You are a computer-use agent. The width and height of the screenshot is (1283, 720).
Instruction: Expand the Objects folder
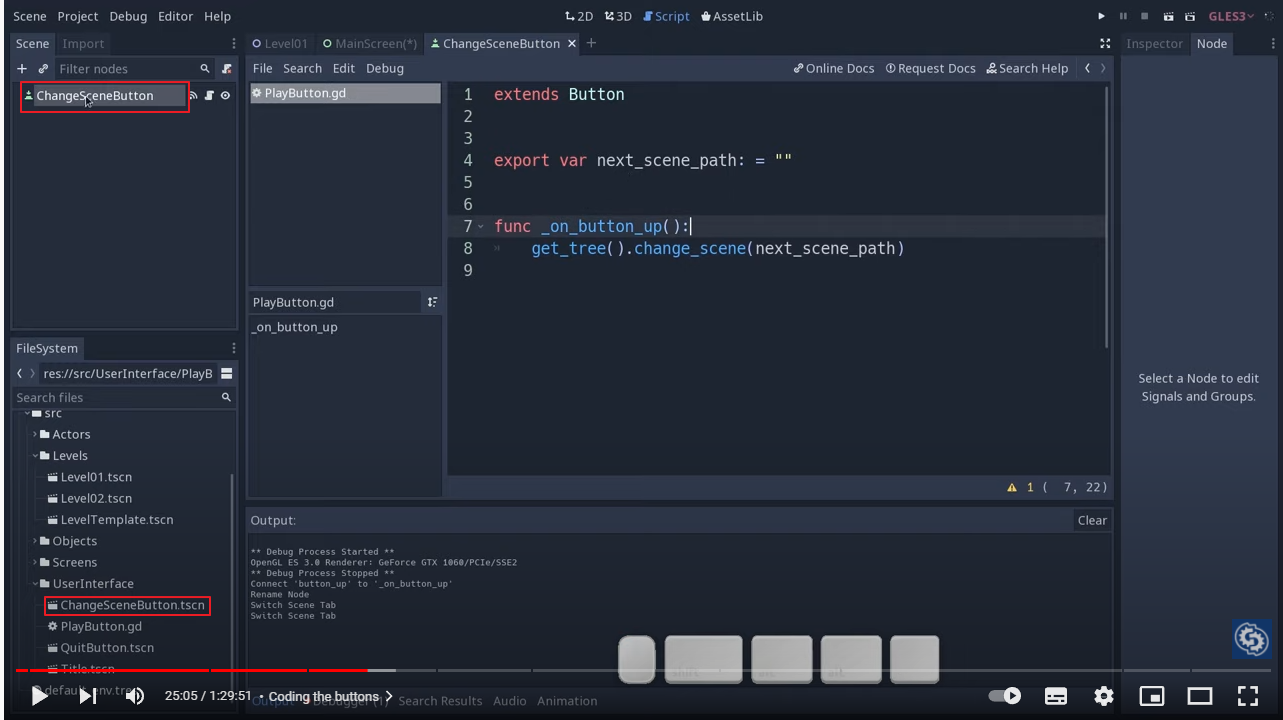pos(35,541)
